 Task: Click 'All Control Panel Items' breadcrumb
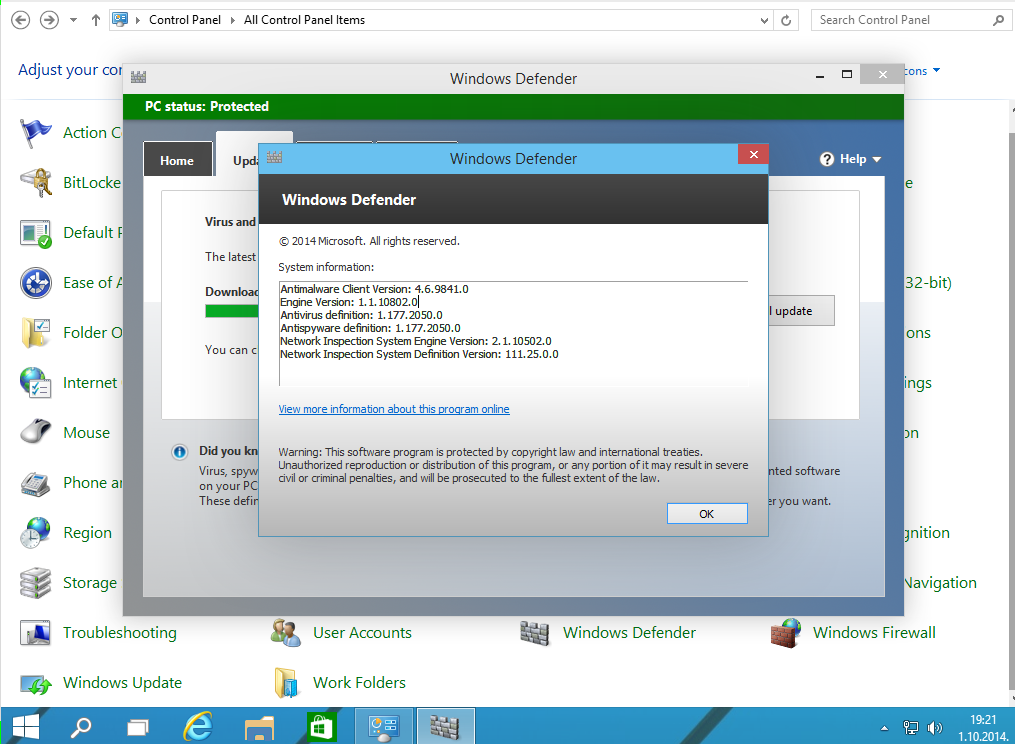coord(304,20)
